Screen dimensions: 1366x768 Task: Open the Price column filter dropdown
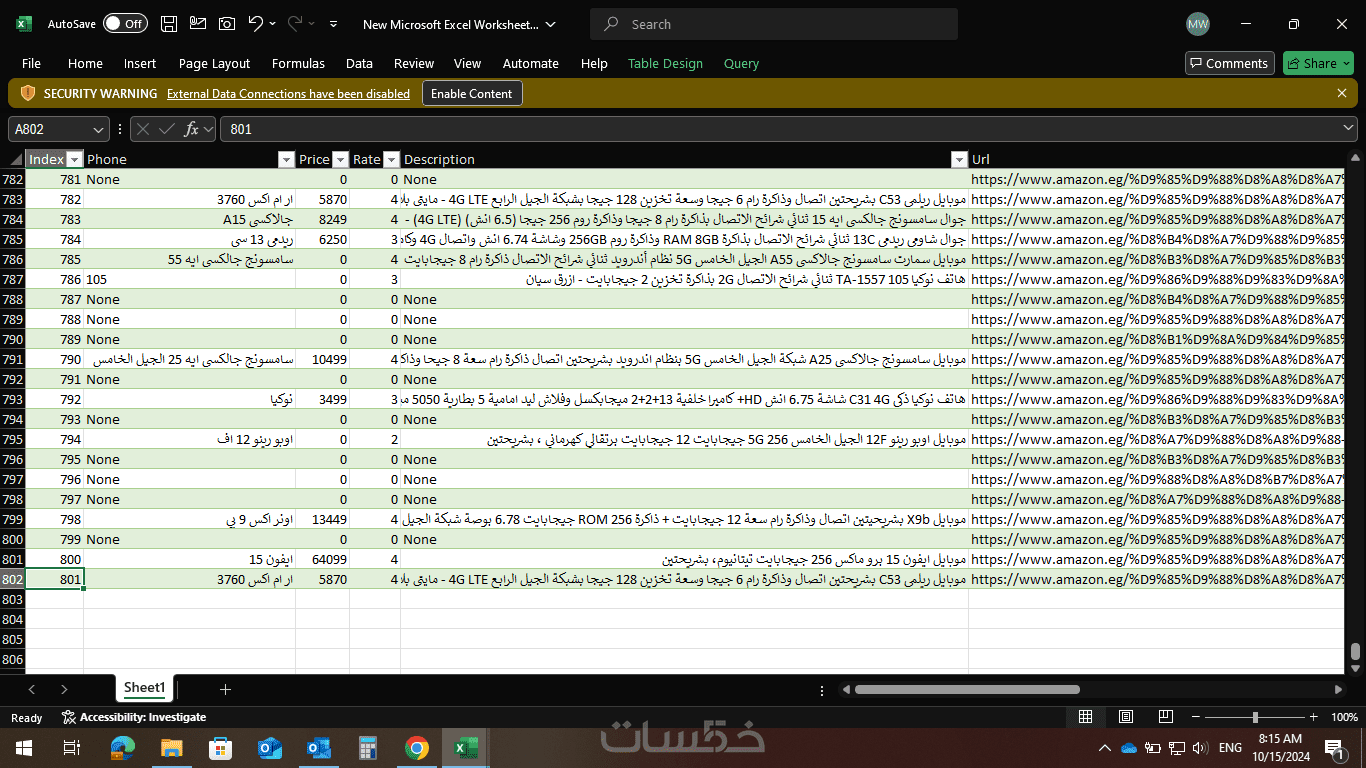click(340, 159)
